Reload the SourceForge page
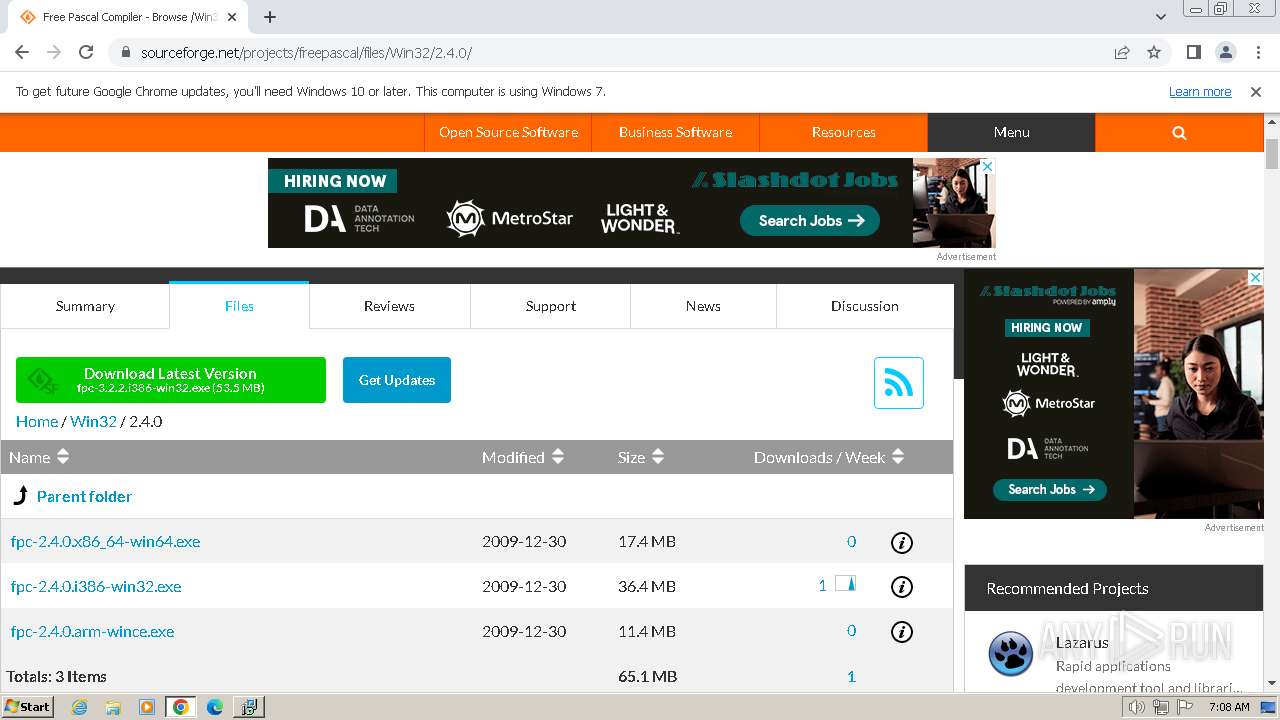Image resolution: width=1280 pixels, height=720 pixels. click(86, 52)
